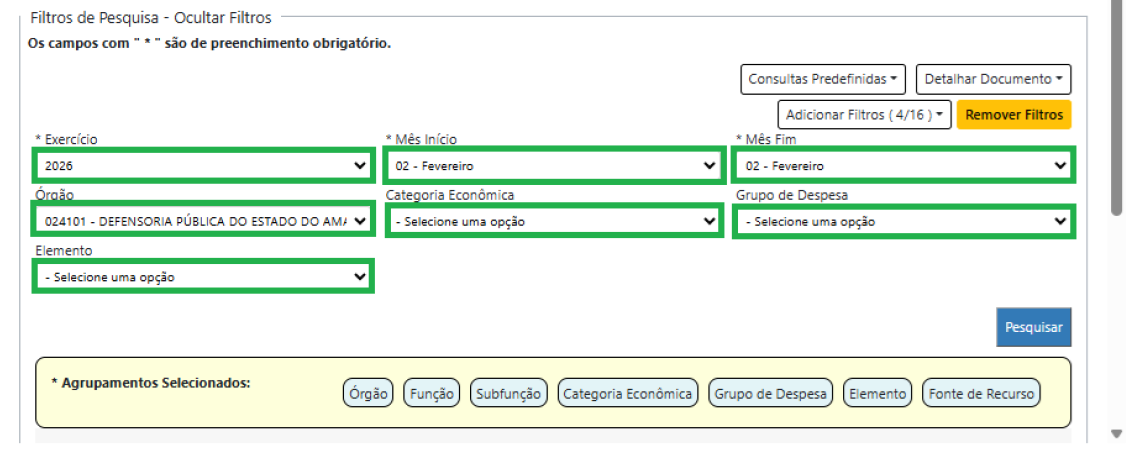Open the Exercício year dropdown
Viewport: 1128px width, 463px height.
click(203, 165)
